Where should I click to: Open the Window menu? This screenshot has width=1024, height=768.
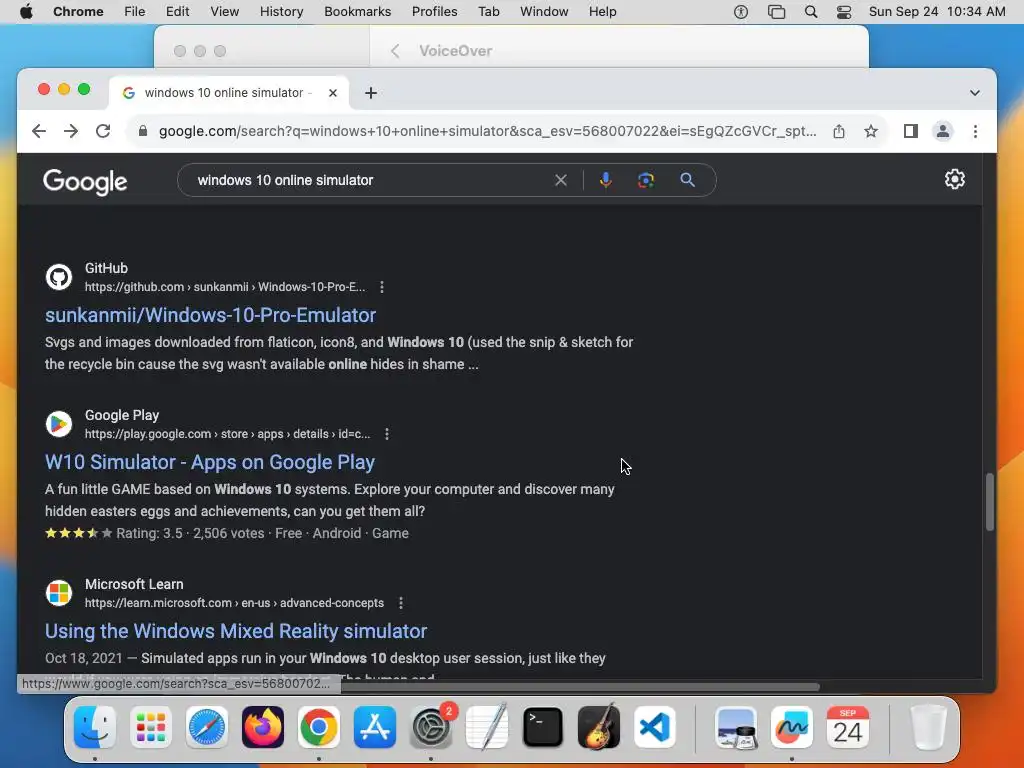(x=544, y=12)
